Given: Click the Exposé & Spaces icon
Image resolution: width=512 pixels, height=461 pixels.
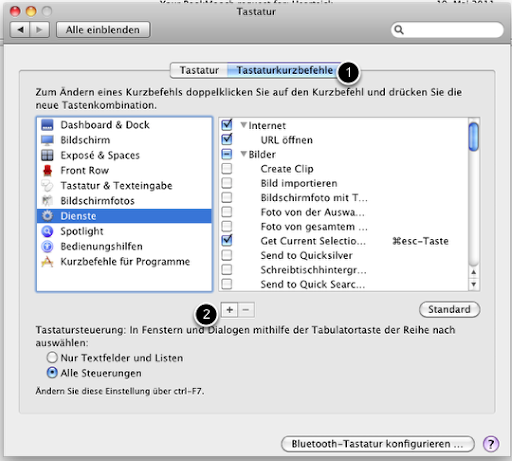Looking at the screenshot, I should [47, 155].
